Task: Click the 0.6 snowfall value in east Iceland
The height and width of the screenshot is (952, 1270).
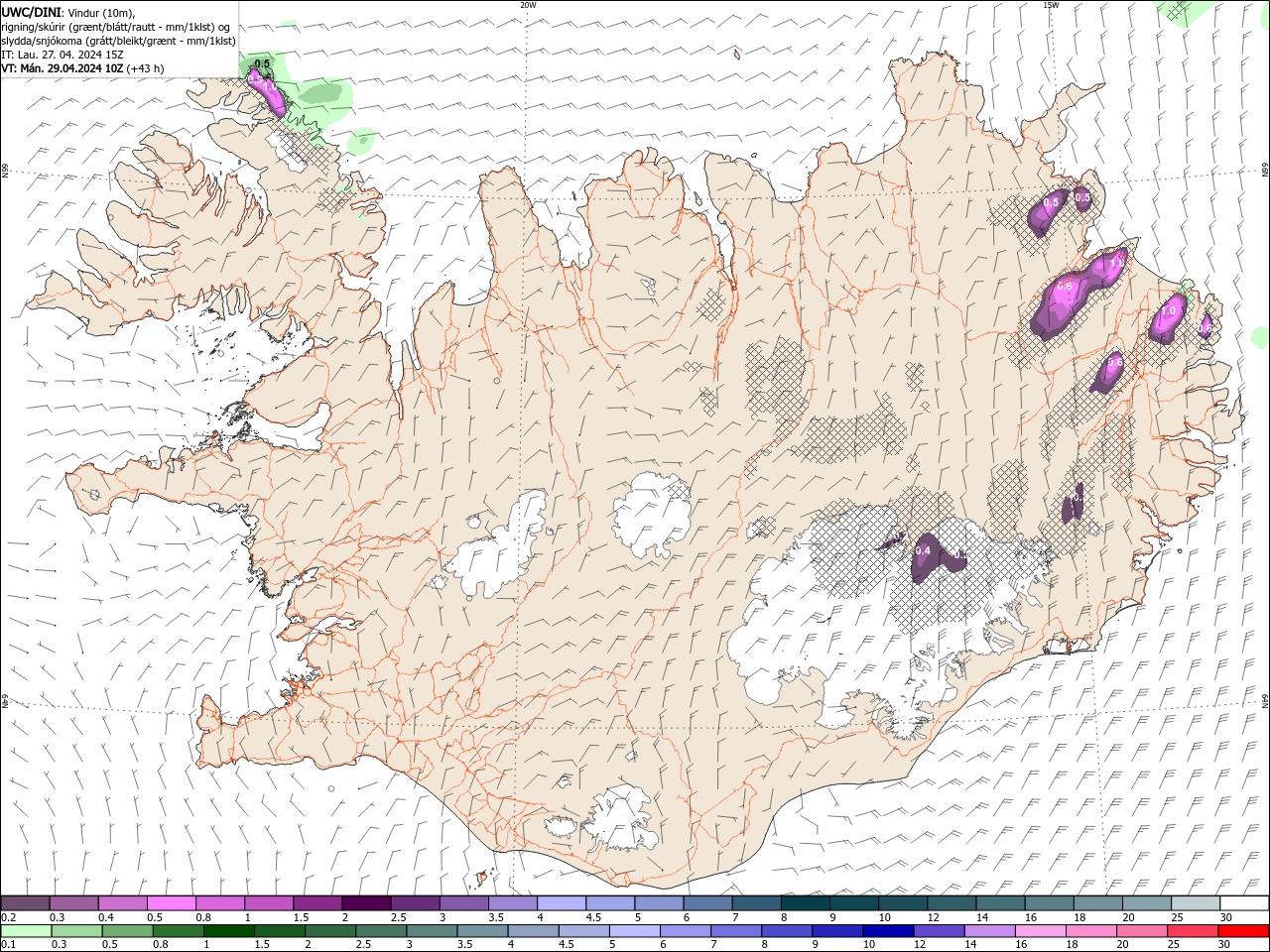Action: tap(1114, 362)
